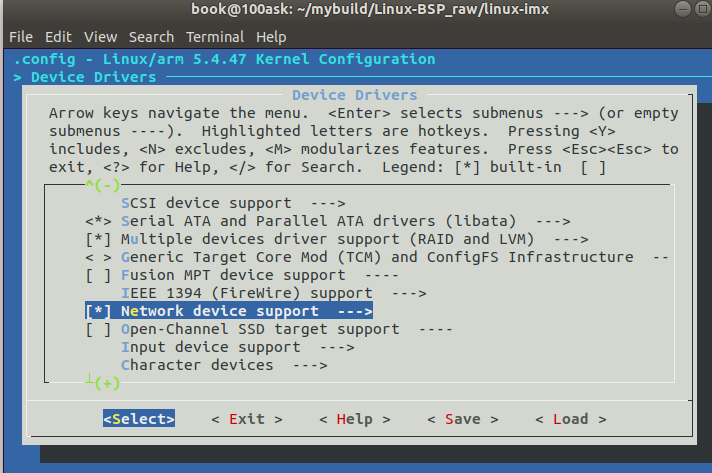
Task: Expand Multiple devices driver support ---> arrow
Action: pos(571,239)
